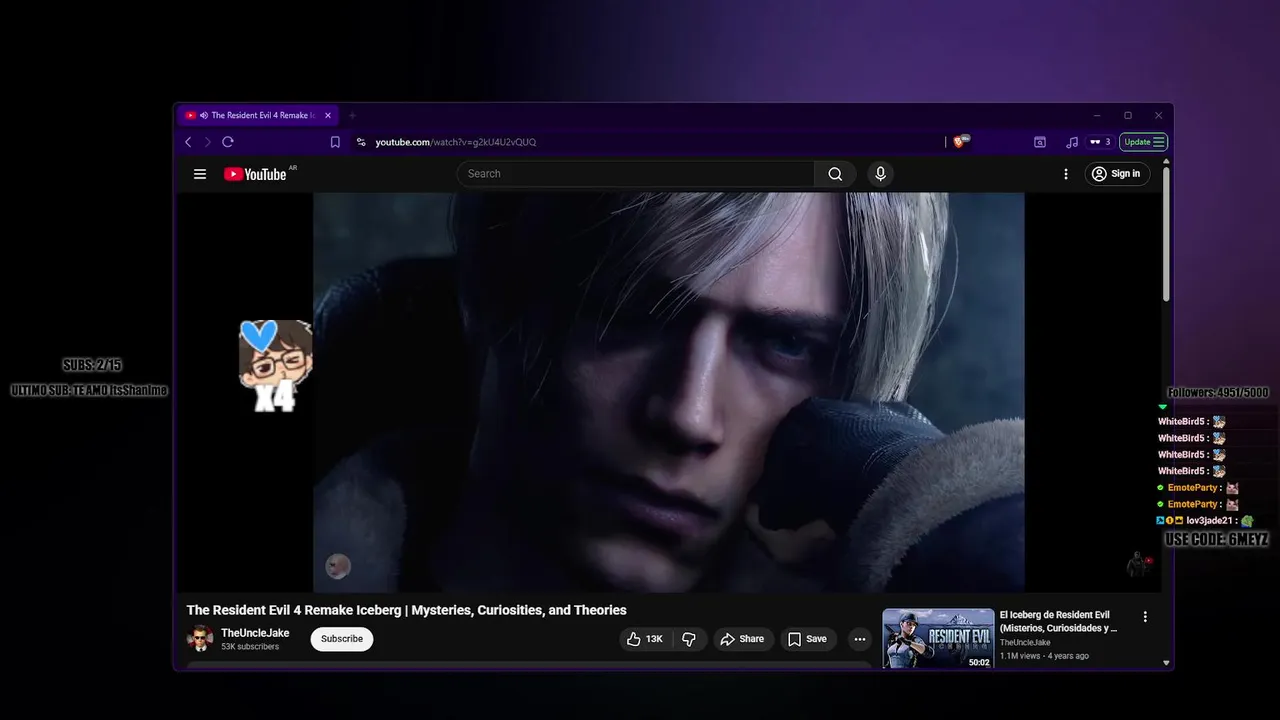
Task: Open TheUncleJake channel under the recommended video
Action: tap(1025, 643)
